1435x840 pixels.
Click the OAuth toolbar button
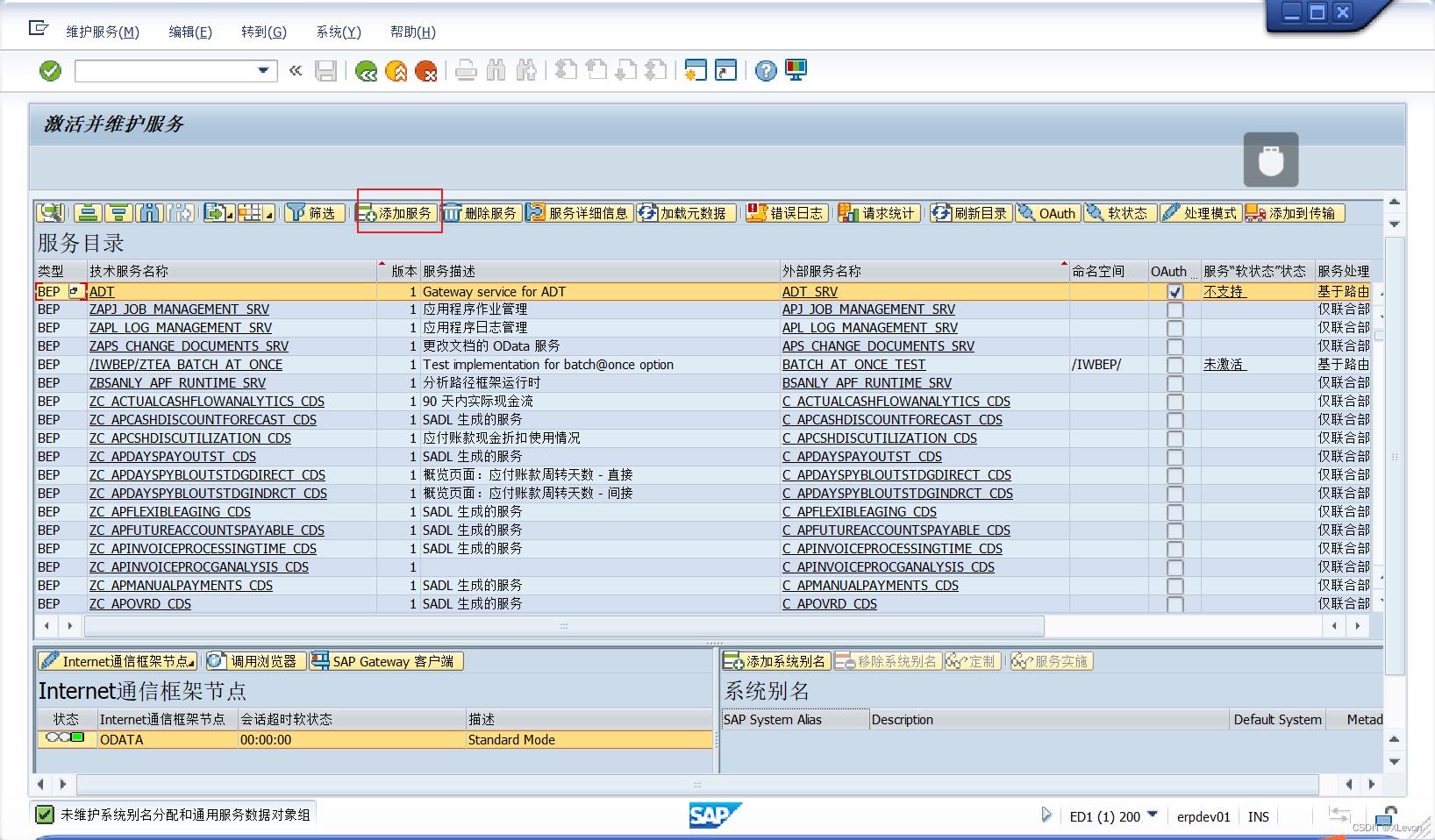coord(1047,212)
